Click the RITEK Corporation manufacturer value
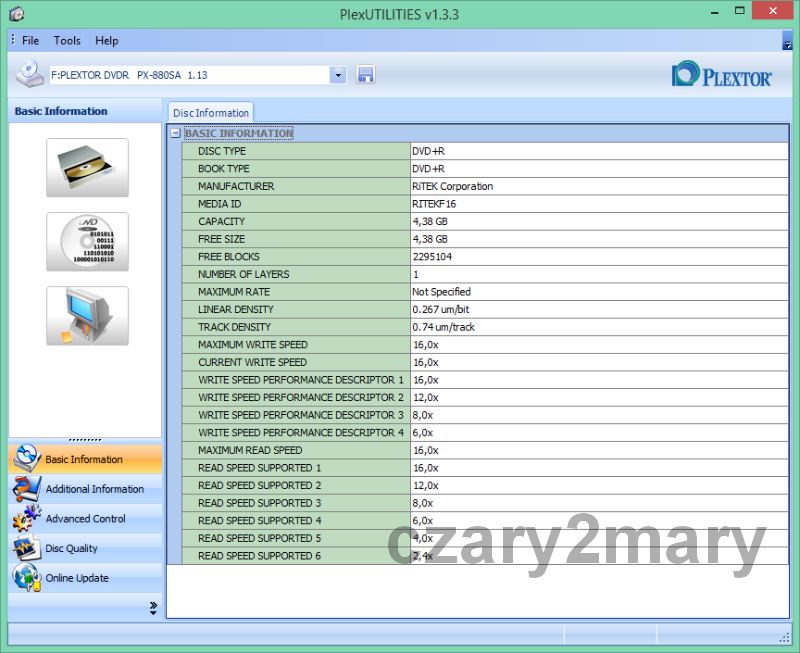800x653 pixels. coord(453,186)
